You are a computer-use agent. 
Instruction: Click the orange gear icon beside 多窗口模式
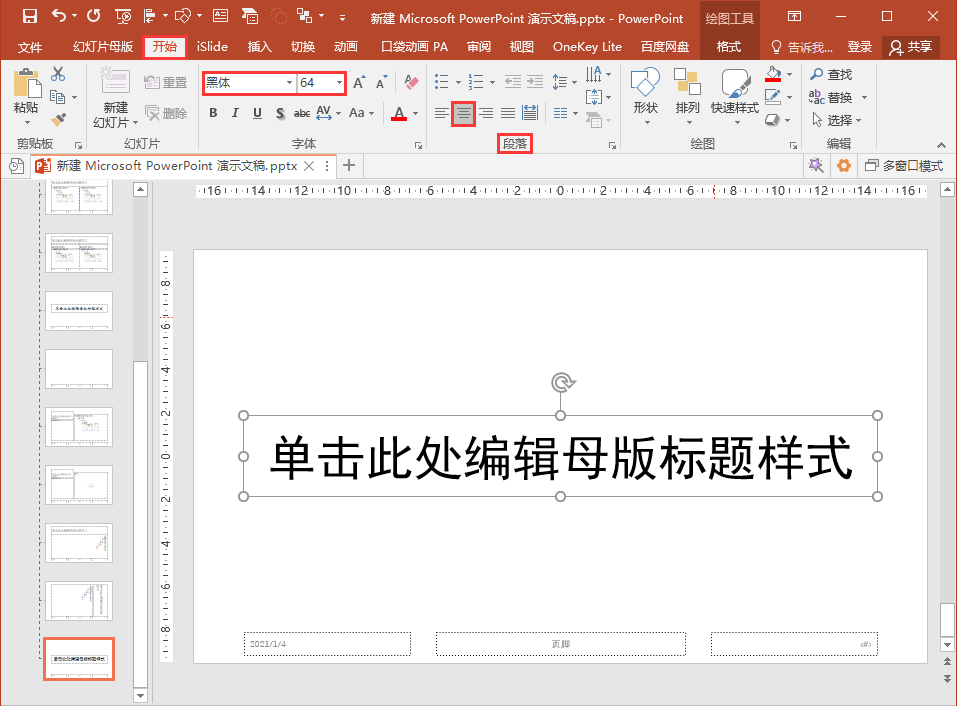pos(844,166)
